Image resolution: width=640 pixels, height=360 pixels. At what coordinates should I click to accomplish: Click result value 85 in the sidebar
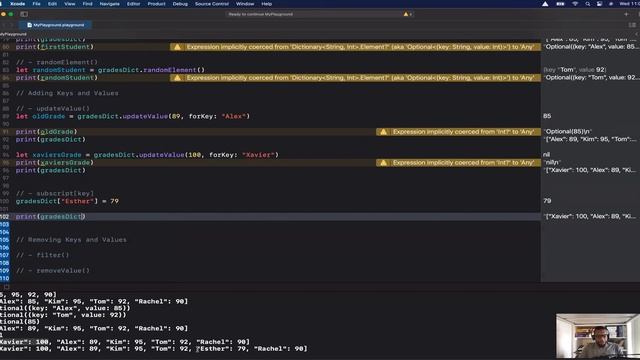point(547,116)
